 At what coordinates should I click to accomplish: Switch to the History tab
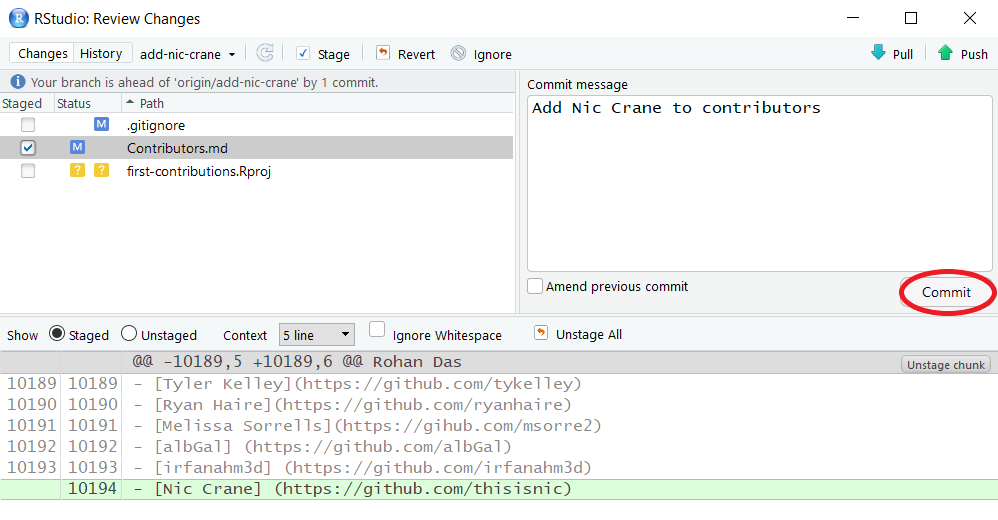(101, 53)
